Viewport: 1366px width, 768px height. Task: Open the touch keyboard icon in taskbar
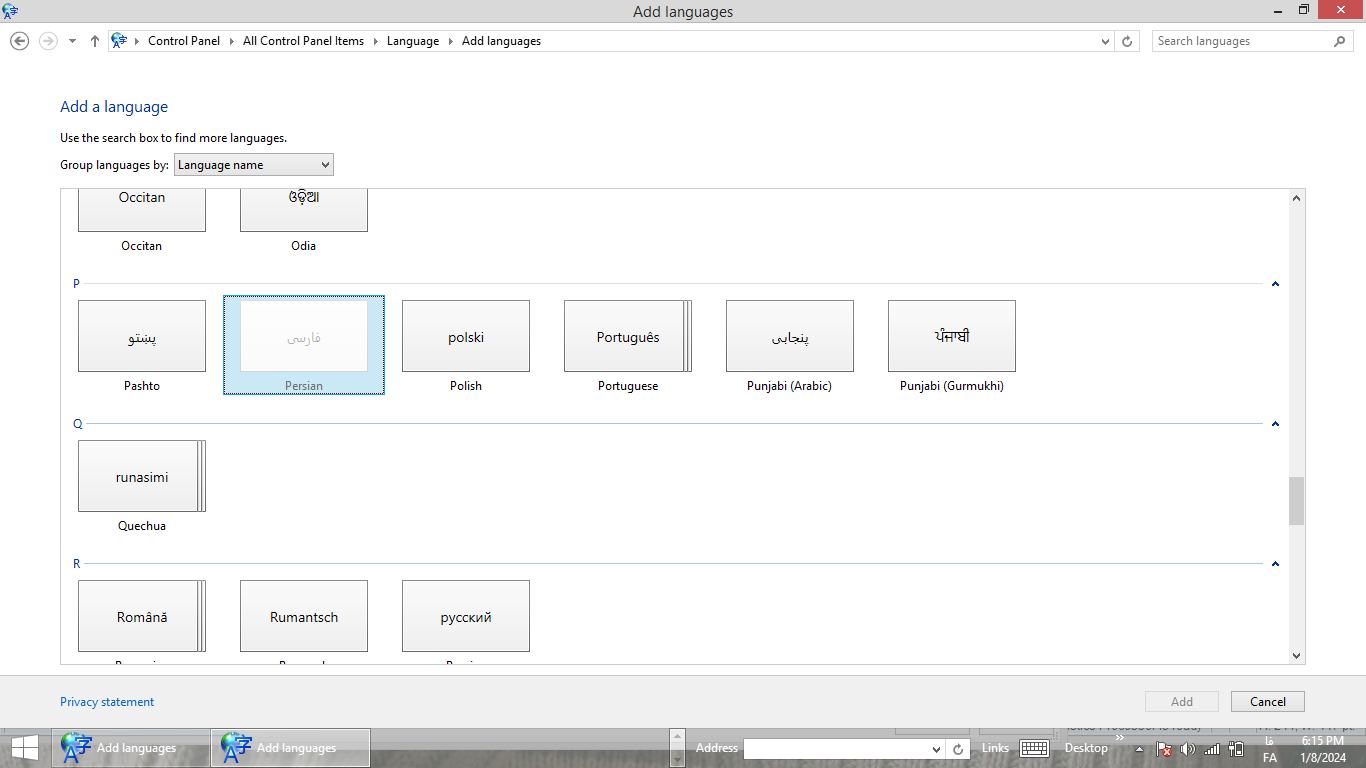tap(1034, 749)
